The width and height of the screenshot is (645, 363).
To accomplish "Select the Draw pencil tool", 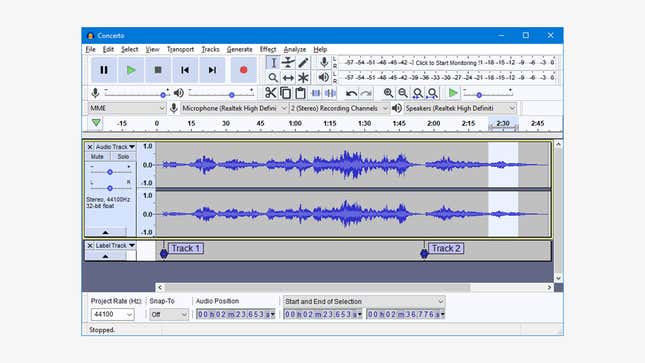I will pos(303,63).
